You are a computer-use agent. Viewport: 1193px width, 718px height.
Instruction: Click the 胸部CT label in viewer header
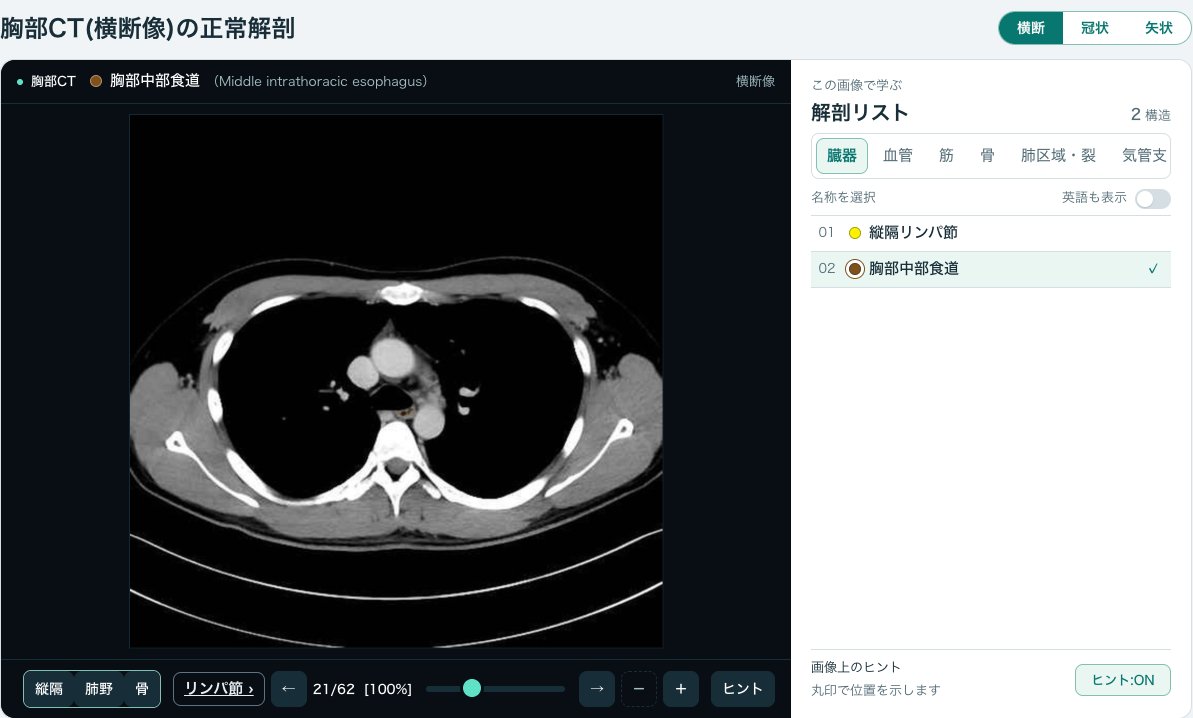53,81
